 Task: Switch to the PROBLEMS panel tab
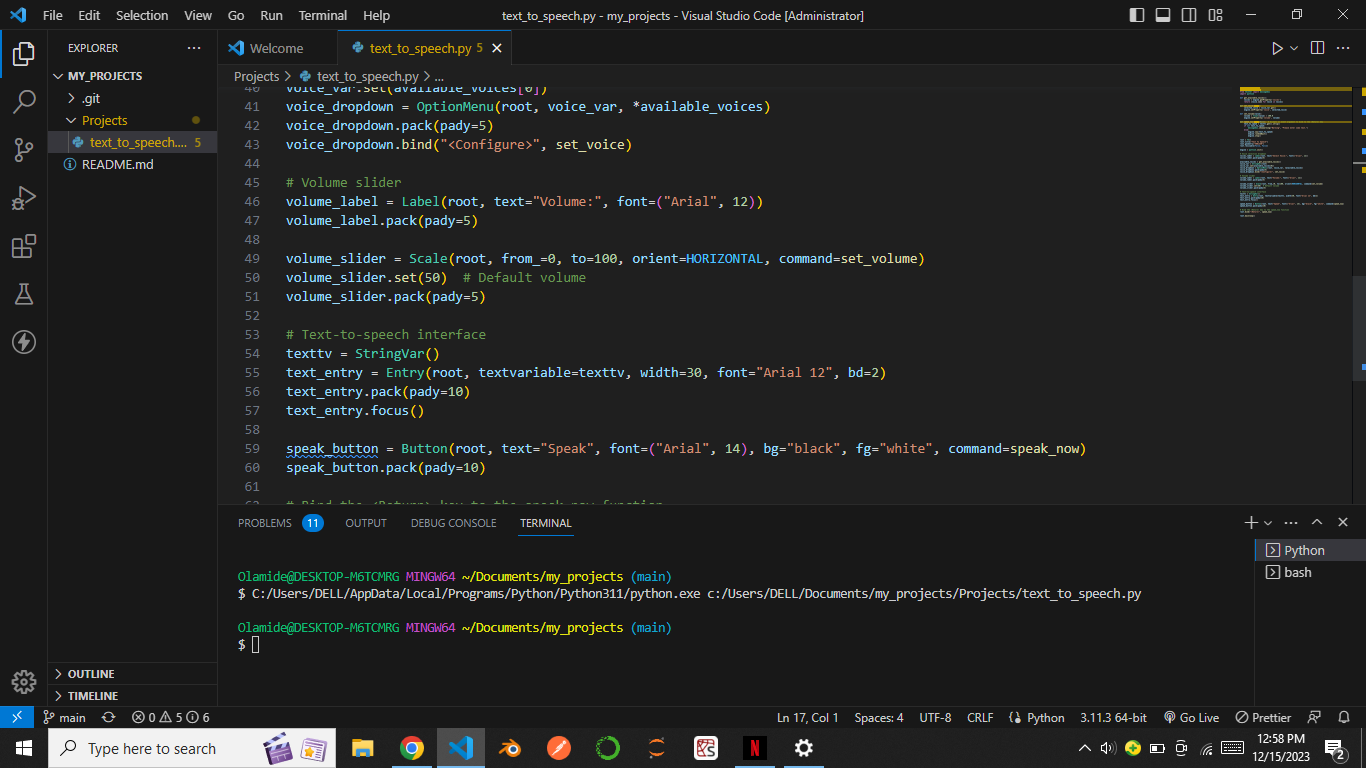(265, 523)
